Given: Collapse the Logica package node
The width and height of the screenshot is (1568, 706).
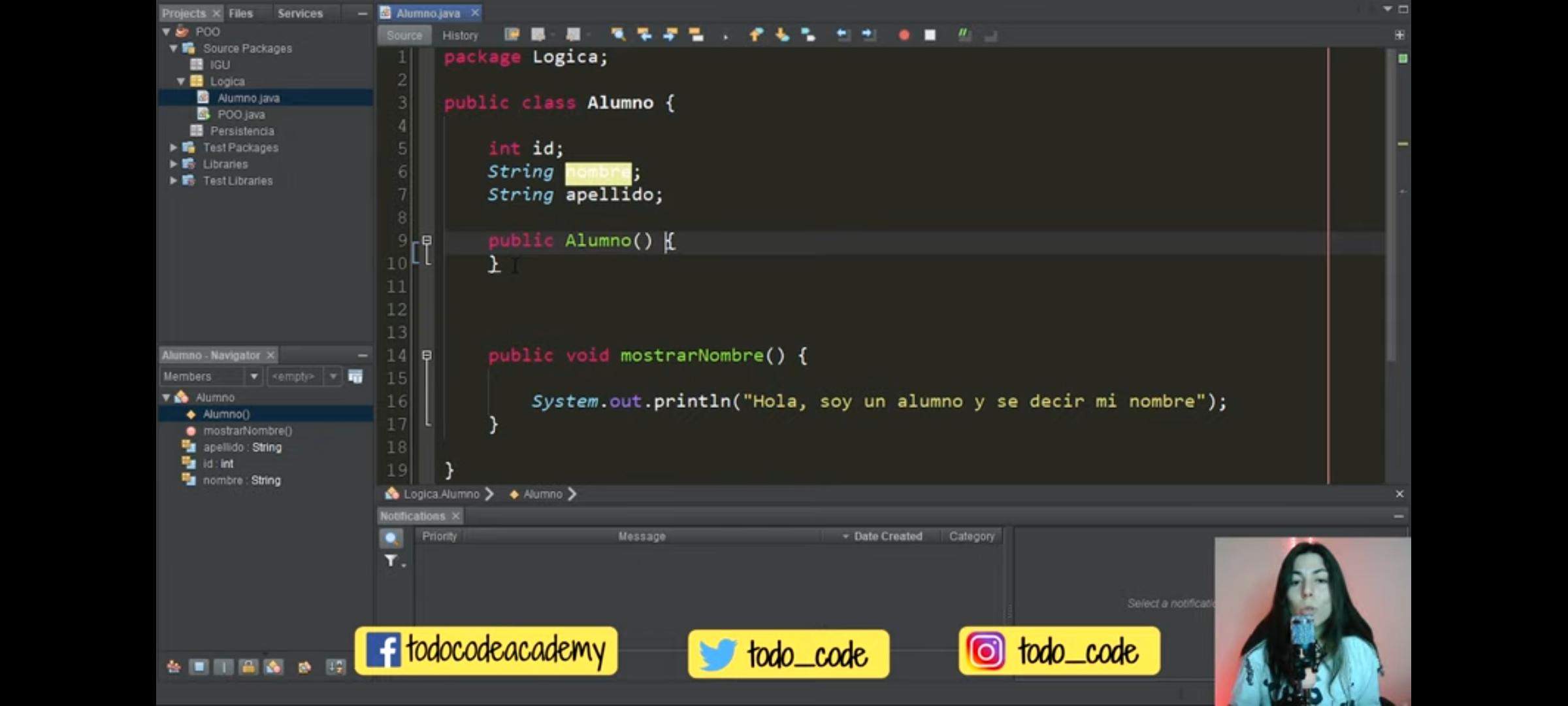Looking at the screenshot, I should 181,82.
